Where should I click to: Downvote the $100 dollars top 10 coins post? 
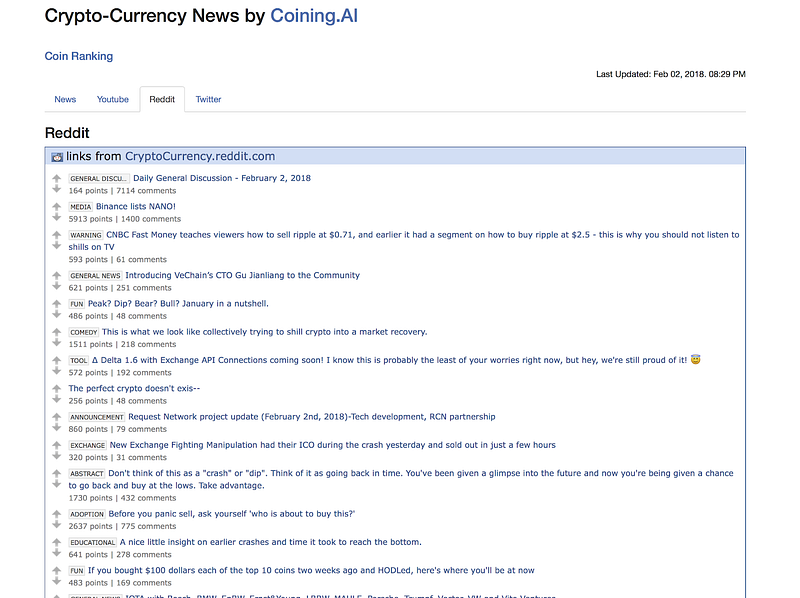[x=57, y=582]
